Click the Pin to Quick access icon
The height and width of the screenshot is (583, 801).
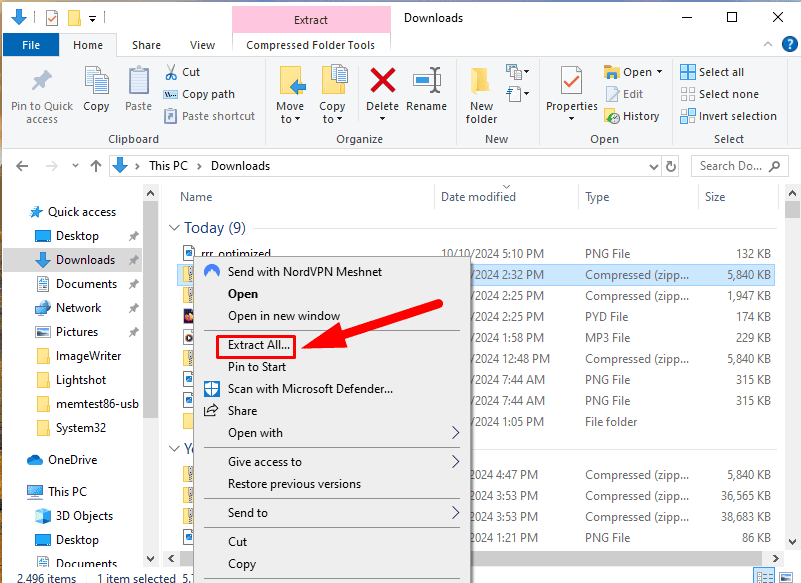(x=41, y=83)
